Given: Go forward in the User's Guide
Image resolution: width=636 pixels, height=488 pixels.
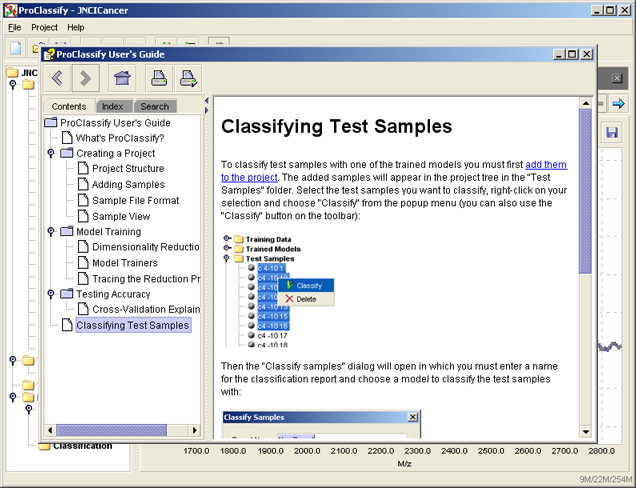Looking at the screenshot, I should [x=86, y=78].
